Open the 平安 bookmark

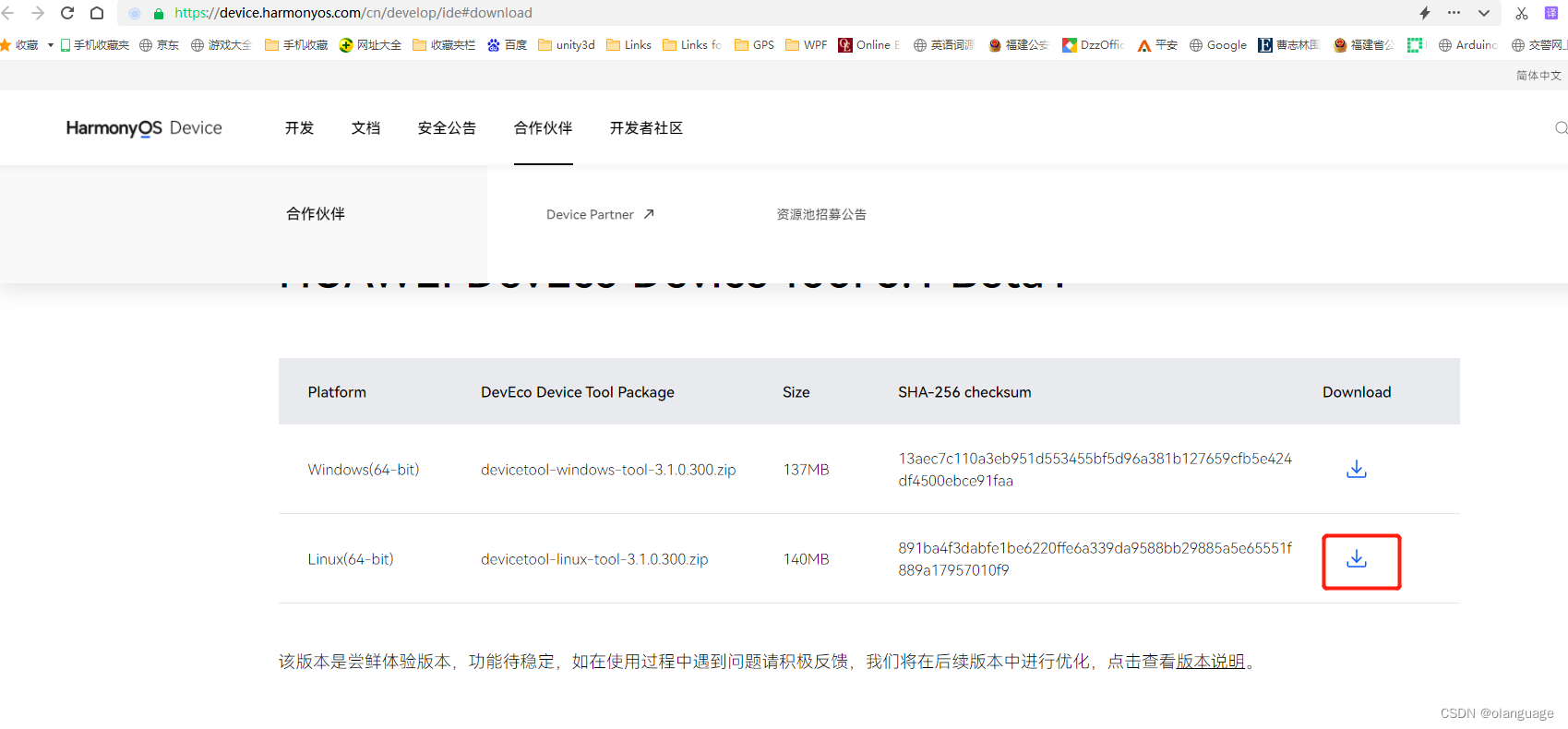click(1157, 44)
